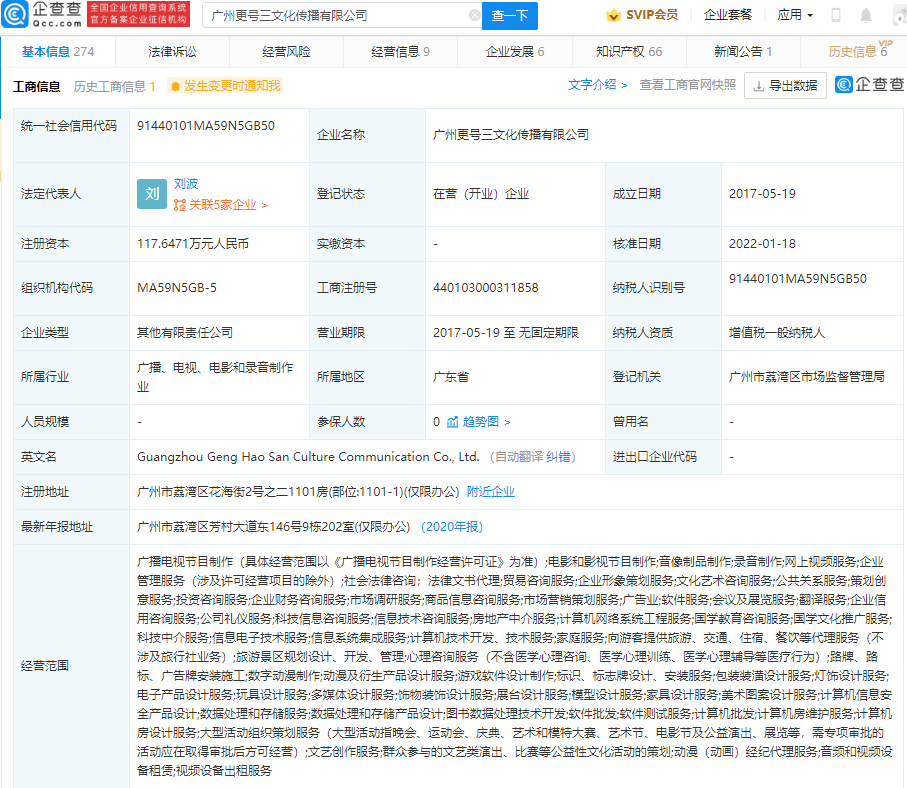Screen dimensions: 907x788
Task: Click enterprise type 其他有限责任公司
Action: [185, 333]
